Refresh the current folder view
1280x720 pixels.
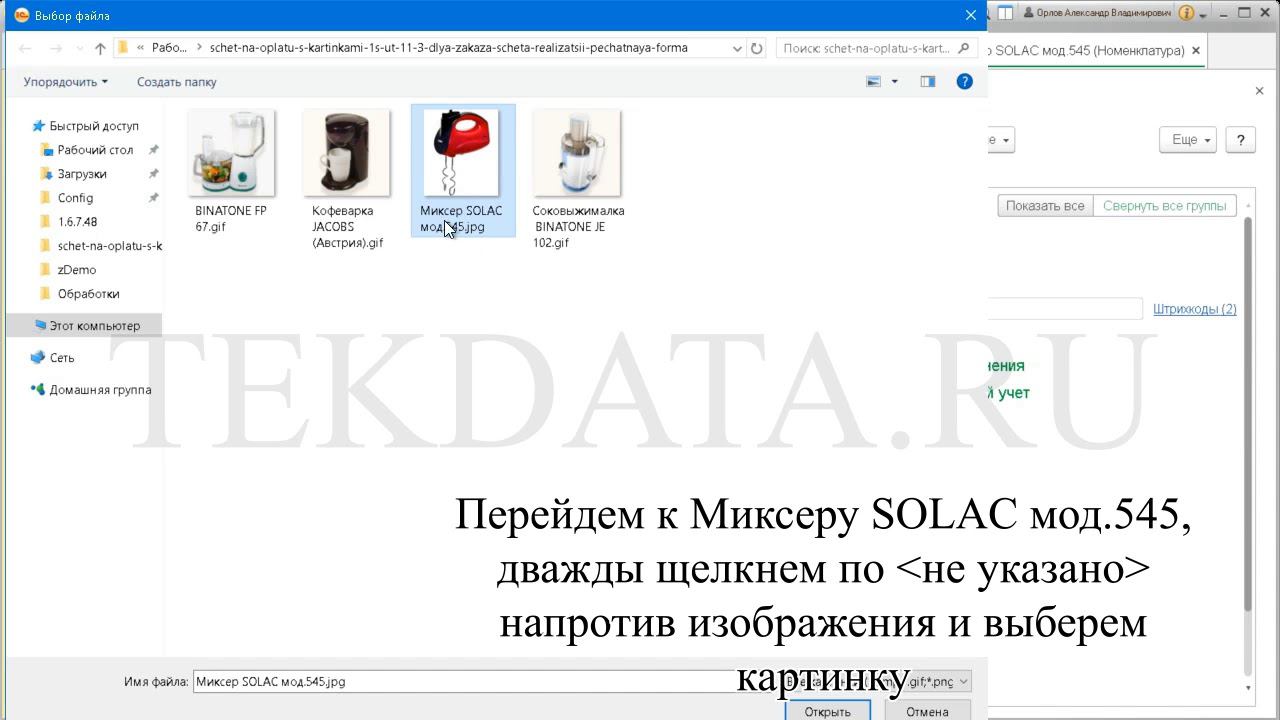tap(757, 48)
